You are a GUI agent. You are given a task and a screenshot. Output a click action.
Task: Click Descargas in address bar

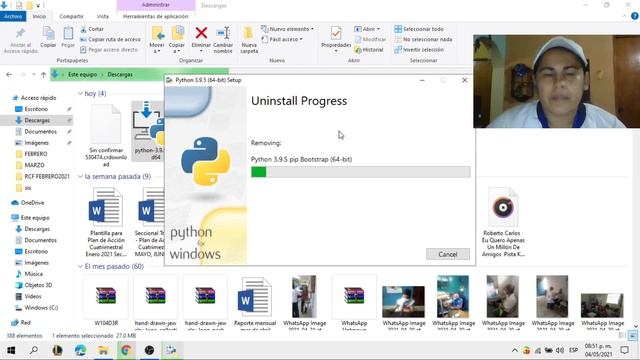point(120,74)
